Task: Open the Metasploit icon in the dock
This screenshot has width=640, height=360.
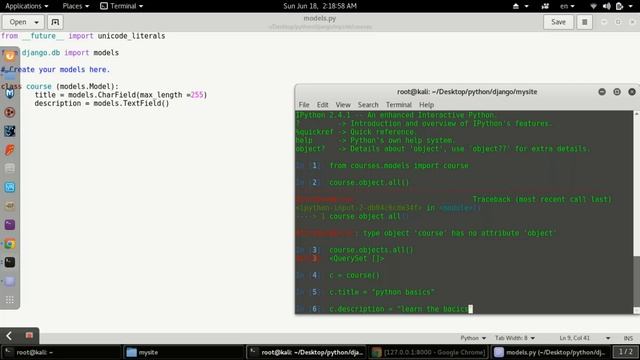Action: [x=10, y=93]
